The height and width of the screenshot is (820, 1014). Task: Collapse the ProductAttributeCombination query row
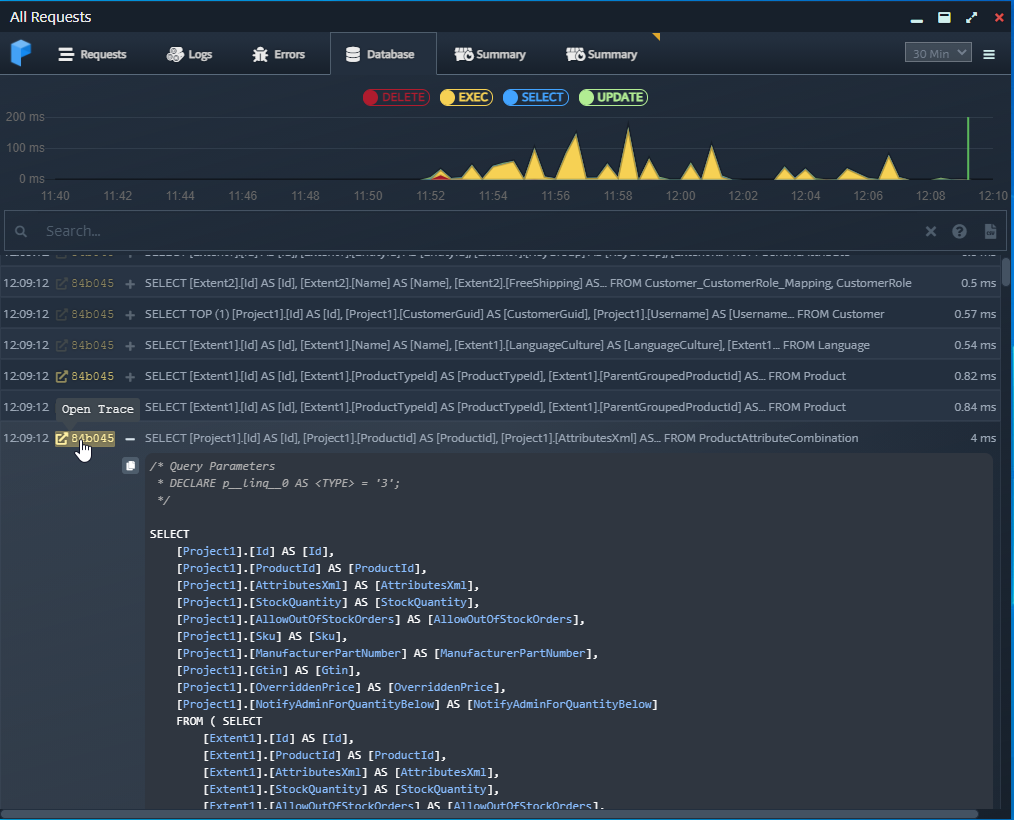[130, 439]
